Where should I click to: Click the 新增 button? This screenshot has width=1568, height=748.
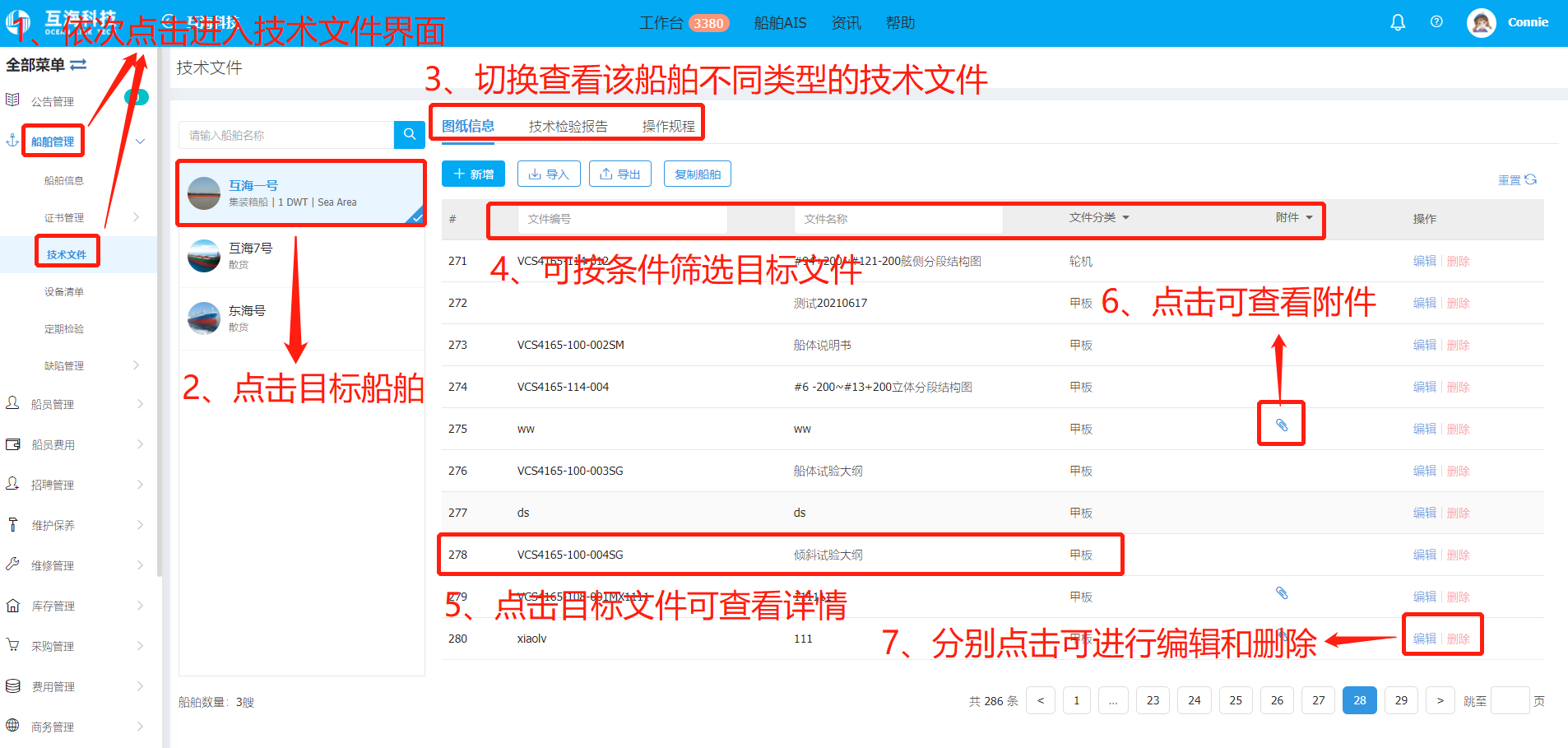473,174
